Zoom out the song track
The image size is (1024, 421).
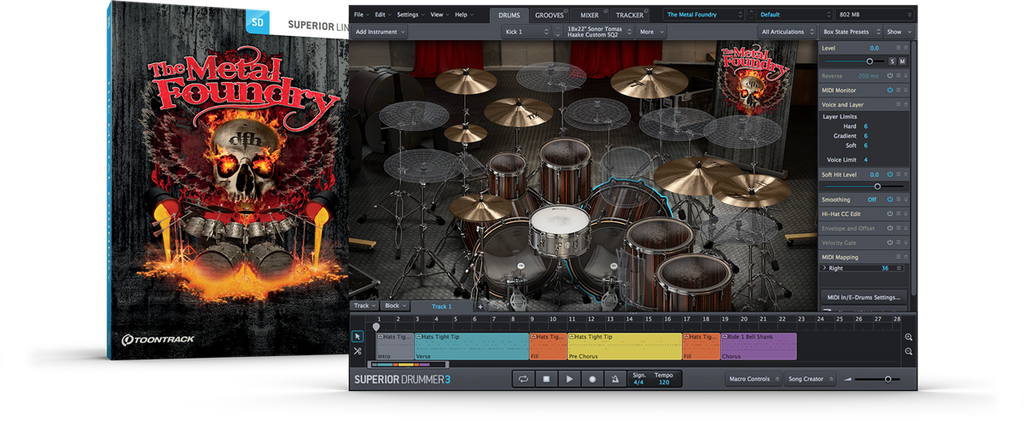pos(908,351)
